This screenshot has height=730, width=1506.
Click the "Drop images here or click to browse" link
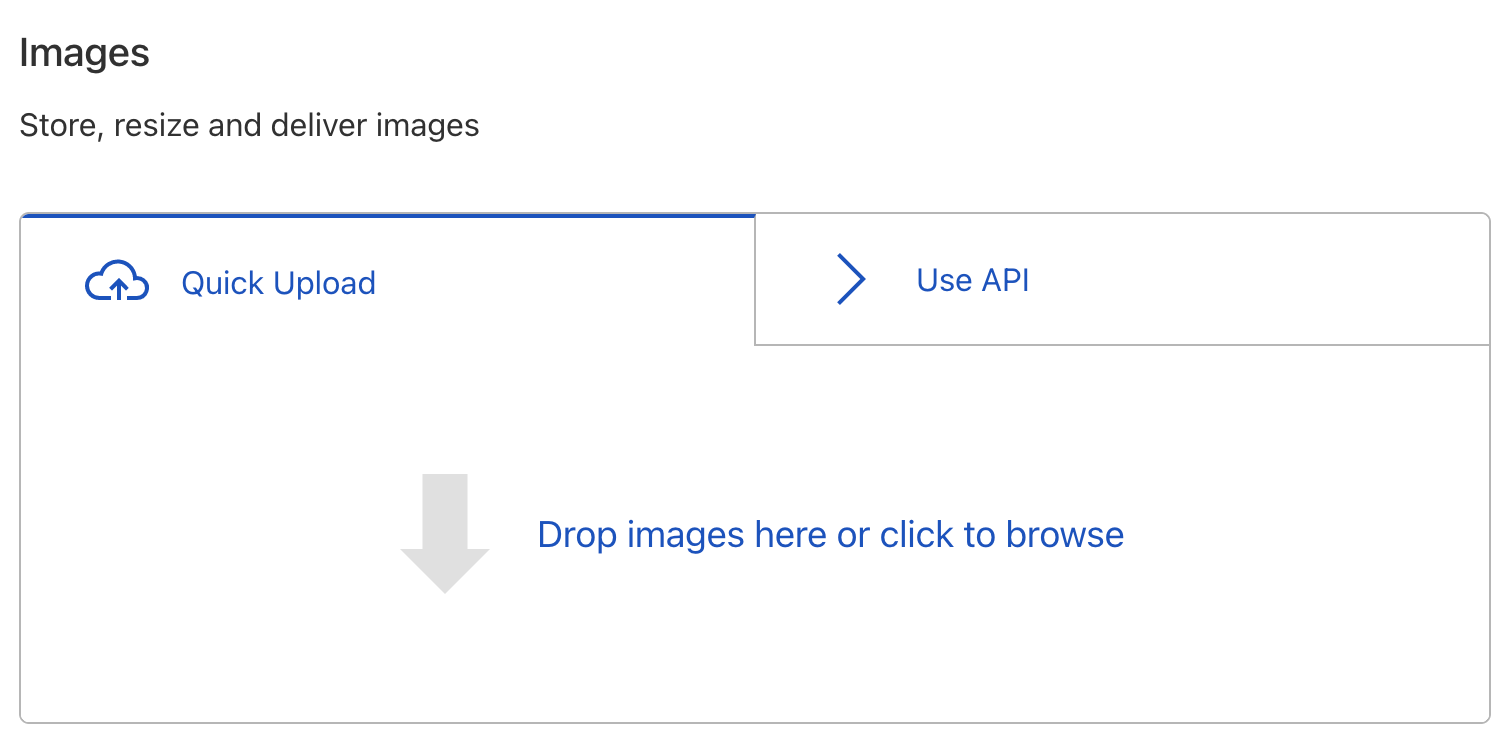point(830,535)
